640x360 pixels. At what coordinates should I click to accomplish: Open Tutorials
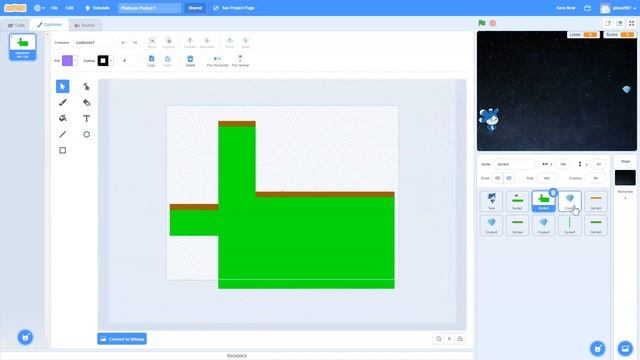(97, 8)
